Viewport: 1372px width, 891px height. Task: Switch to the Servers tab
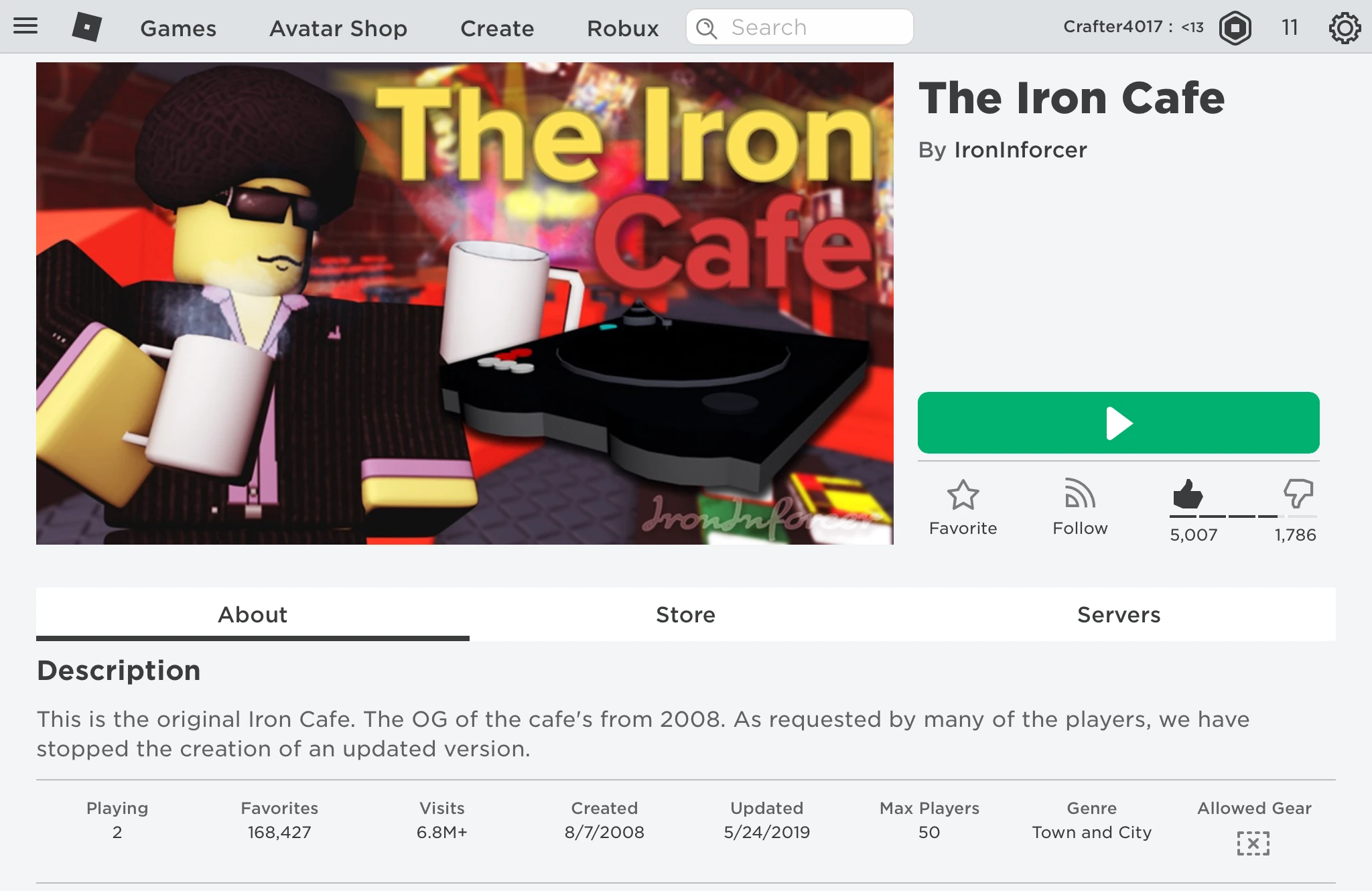1119,614
